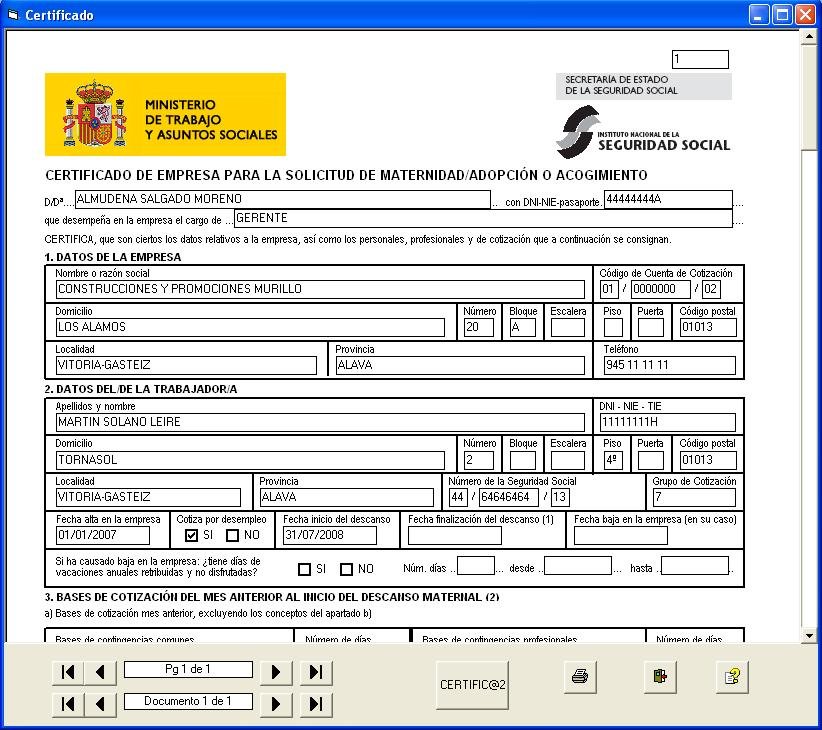Open help with the question mark icon
This screenshot has height=730, width=822.
click(732, 677)
